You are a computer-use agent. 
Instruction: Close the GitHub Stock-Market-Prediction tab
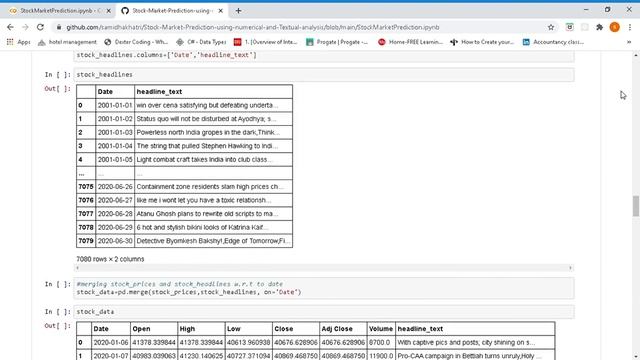click(220, 11)
